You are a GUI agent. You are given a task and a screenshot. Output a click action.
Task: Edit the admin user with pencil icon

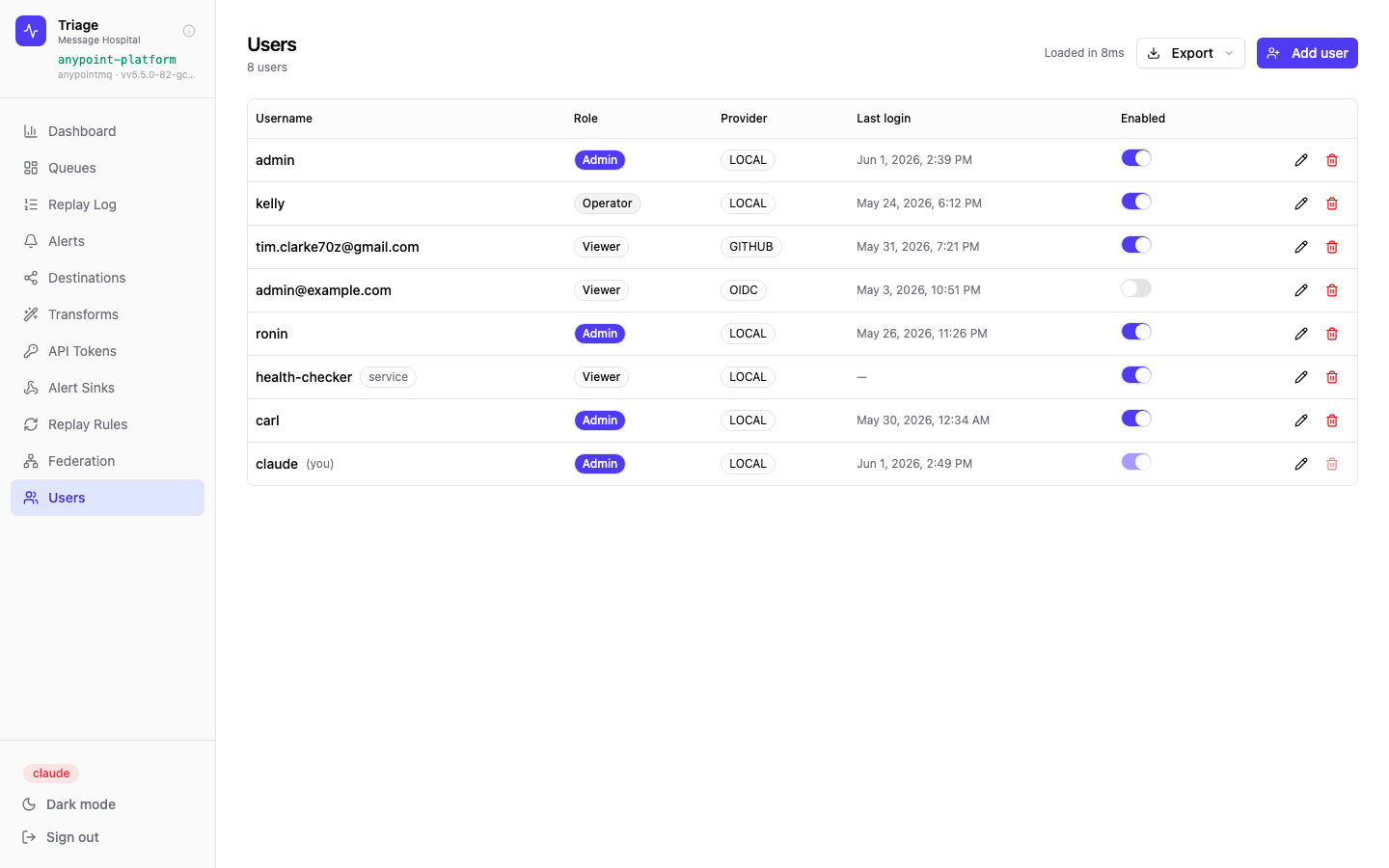click(1301, 160)
